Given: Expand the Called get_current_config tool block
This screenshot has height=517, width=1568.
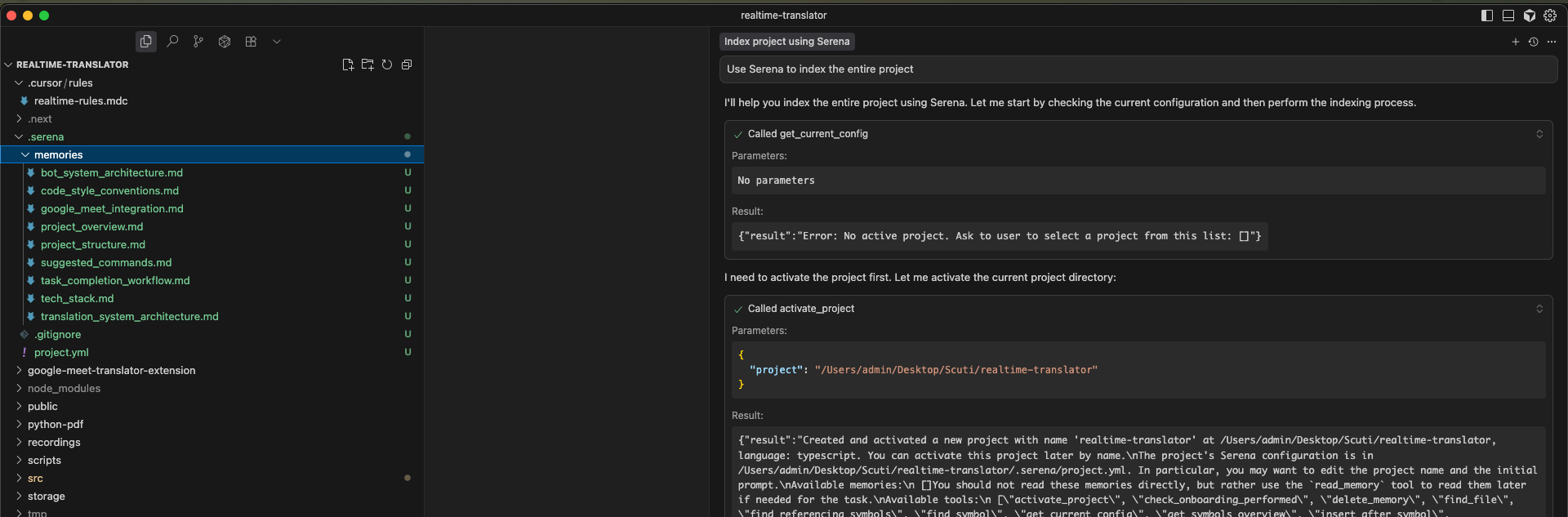Looking at the screenshot, I should coord(1539,134).
